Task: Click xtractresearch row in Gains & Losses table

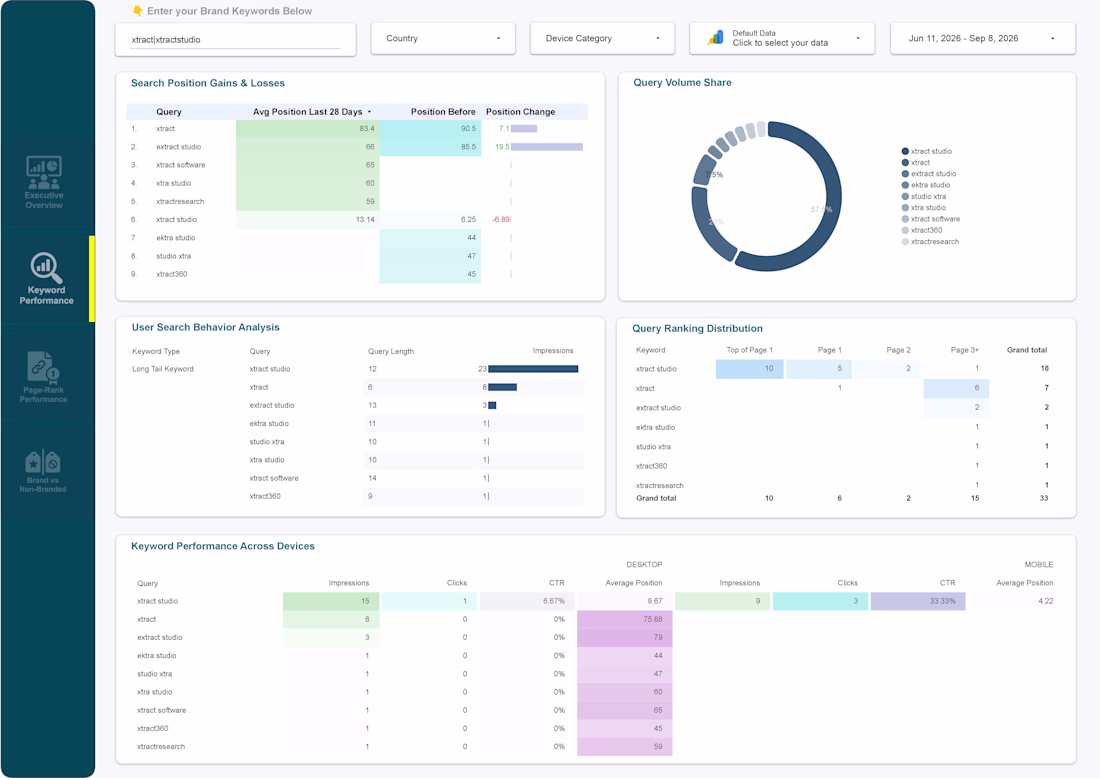Action: click(358, 201)
